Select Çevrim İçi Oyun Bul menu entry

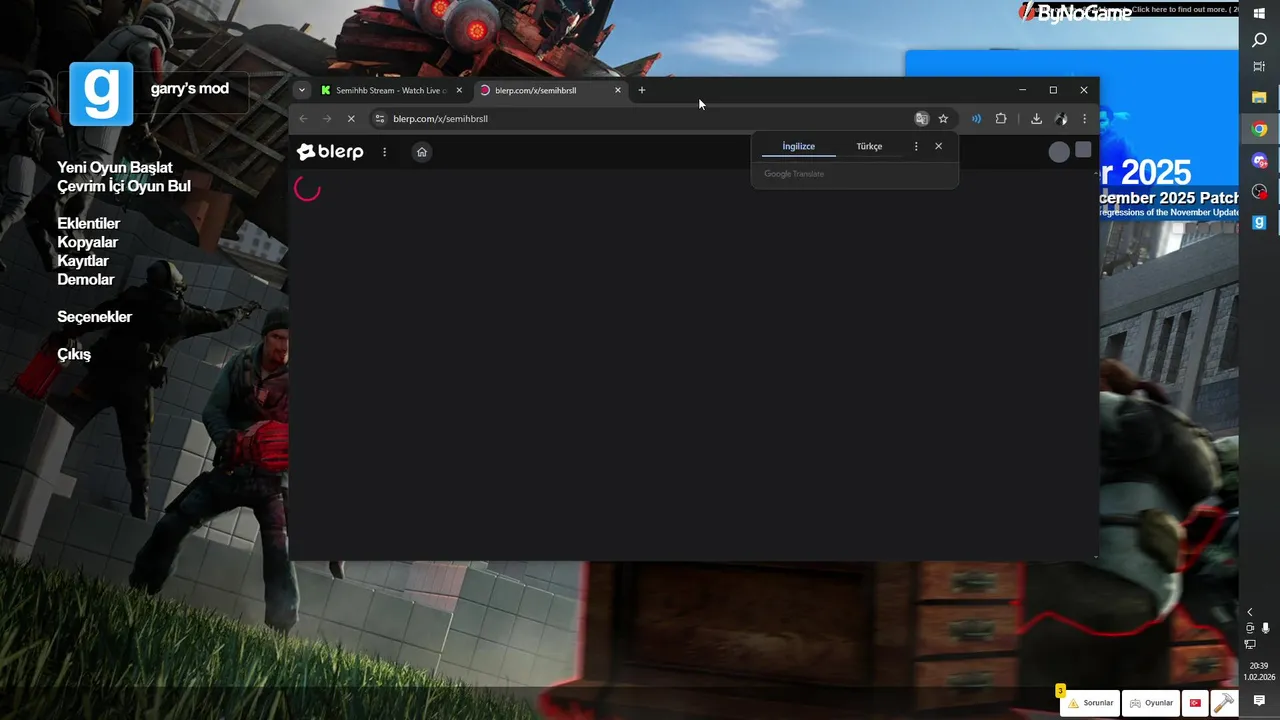[124, 186]
